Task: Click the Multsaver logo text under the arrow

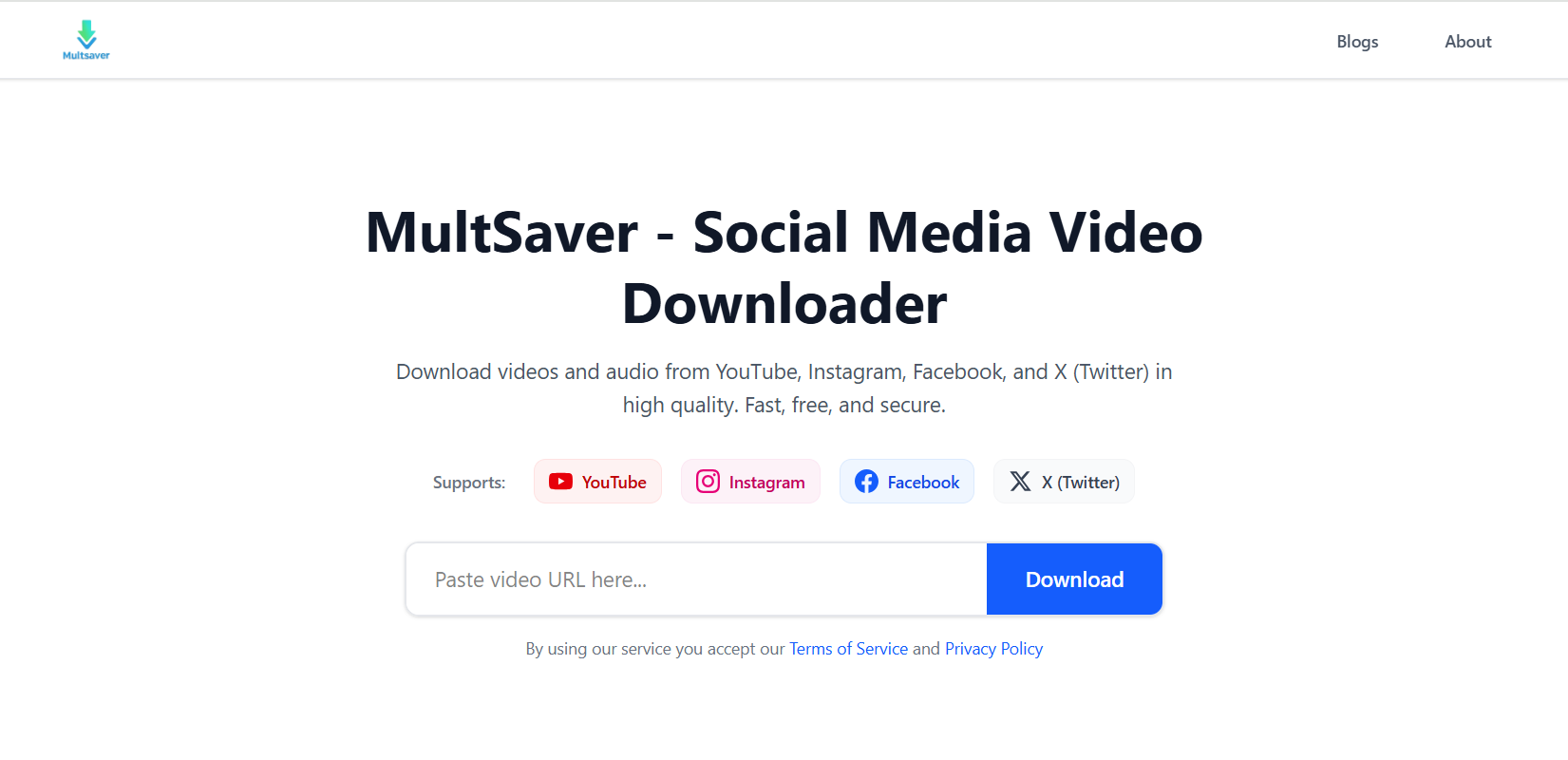Action: click(x=86, y=56)
